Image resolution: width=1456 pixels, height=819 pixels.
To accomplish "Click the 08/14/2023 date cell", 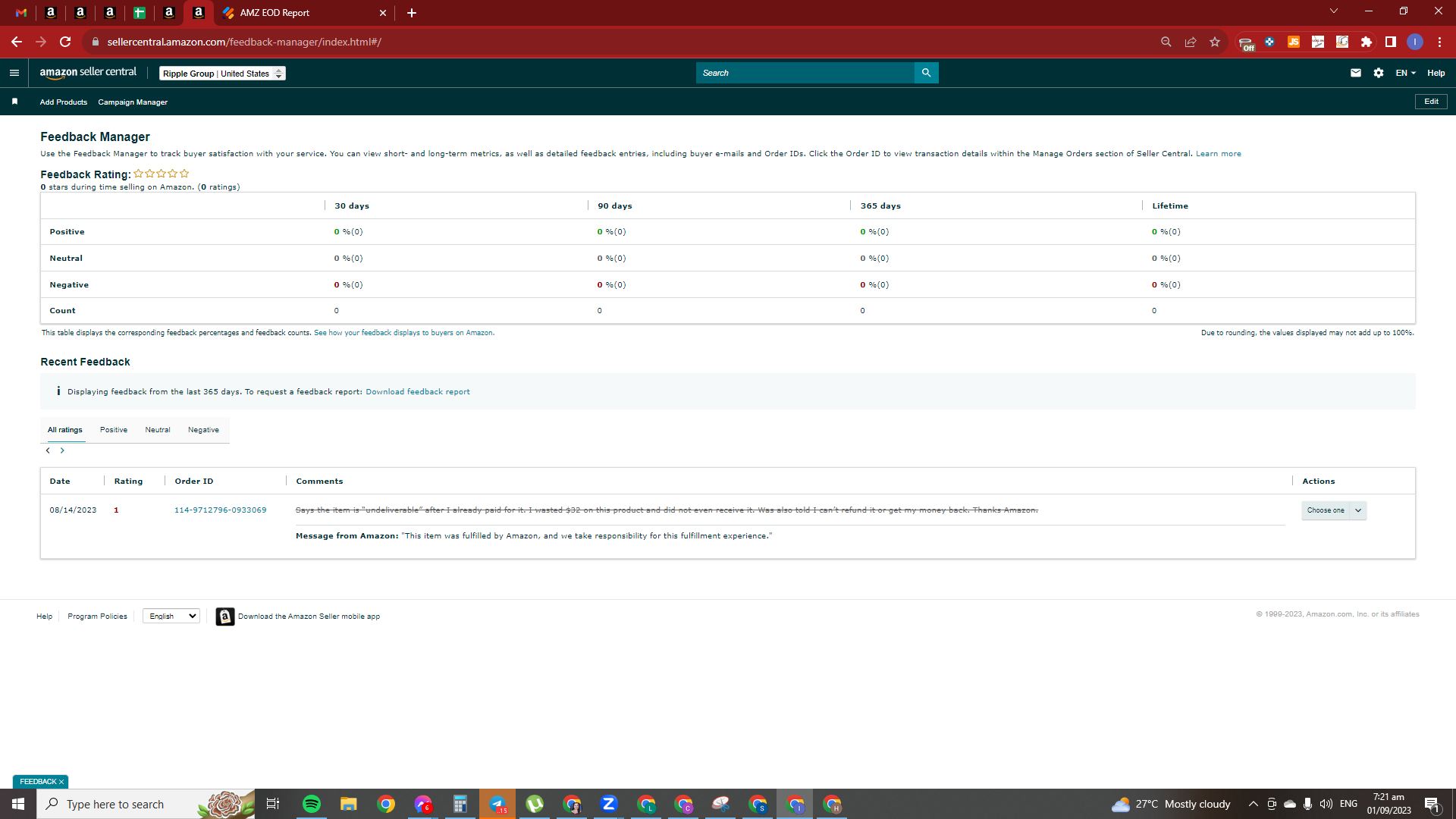I will coord(73,510).
